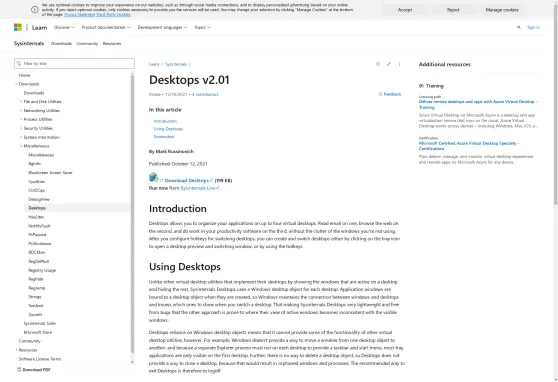Reject the optional cookies
558x382 pixels.
click(453, 10)
